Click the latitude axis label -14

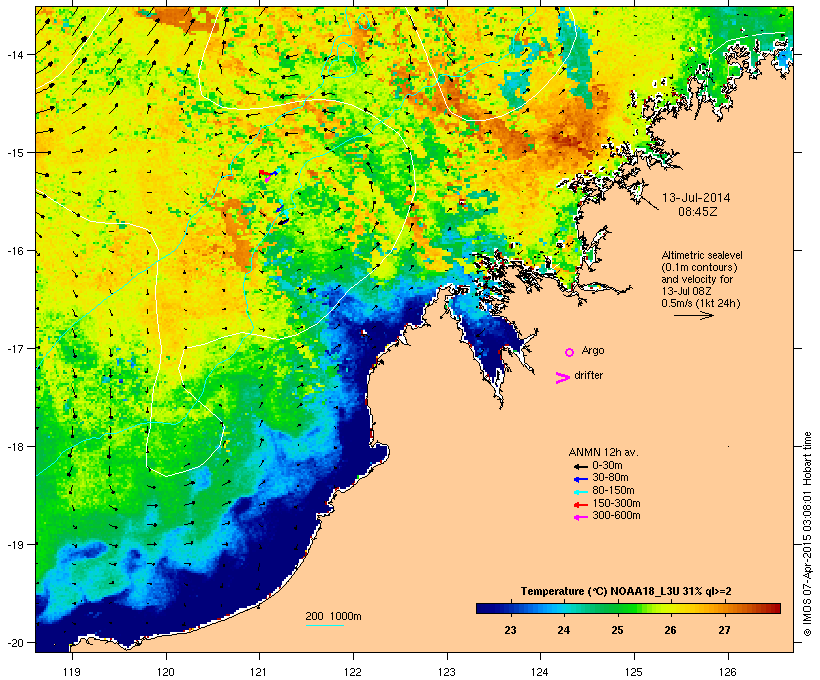[14, 54]
